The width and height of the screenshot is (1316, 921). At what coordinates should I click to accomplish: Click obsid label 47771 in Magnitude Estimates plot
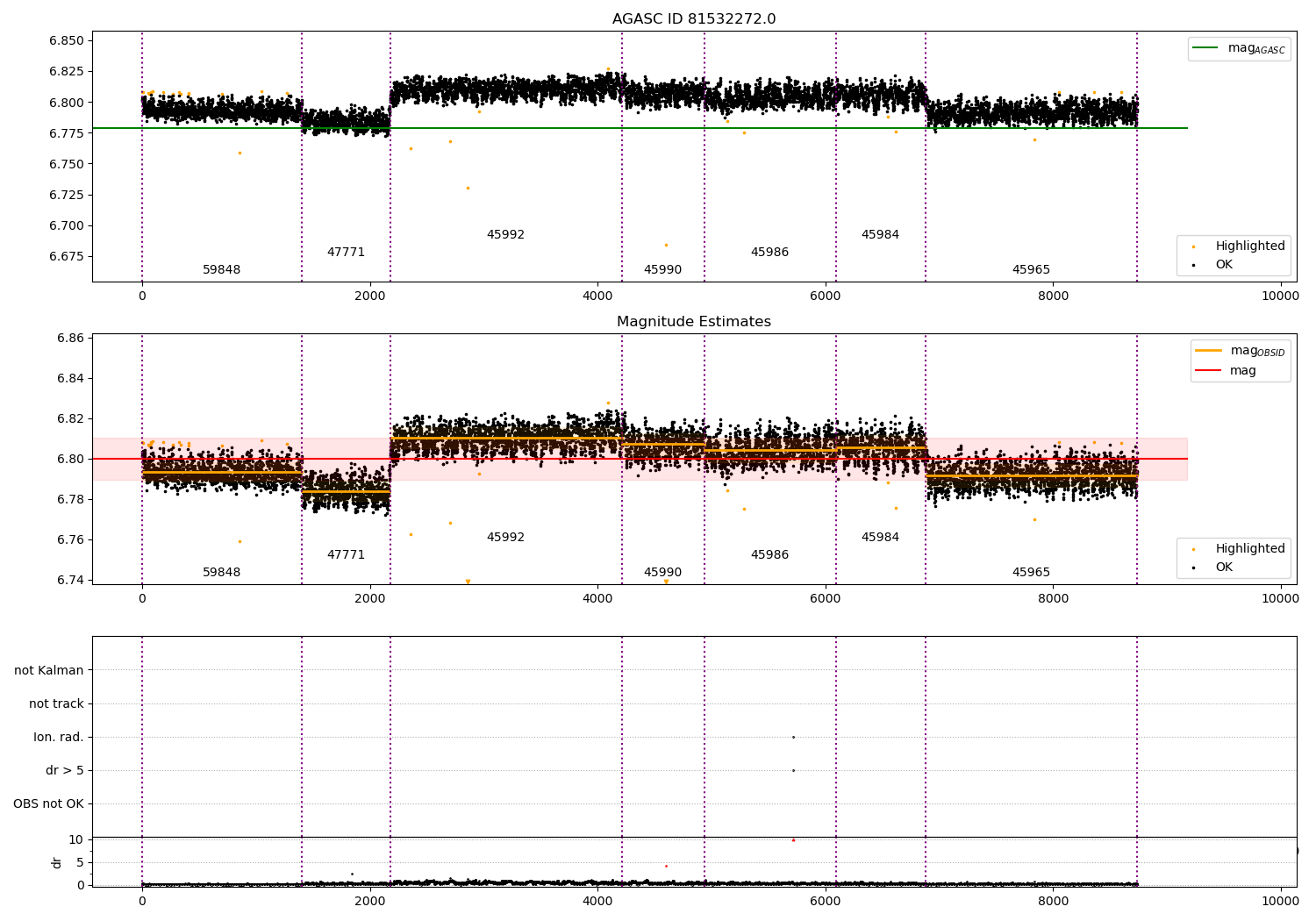(346, 555)
